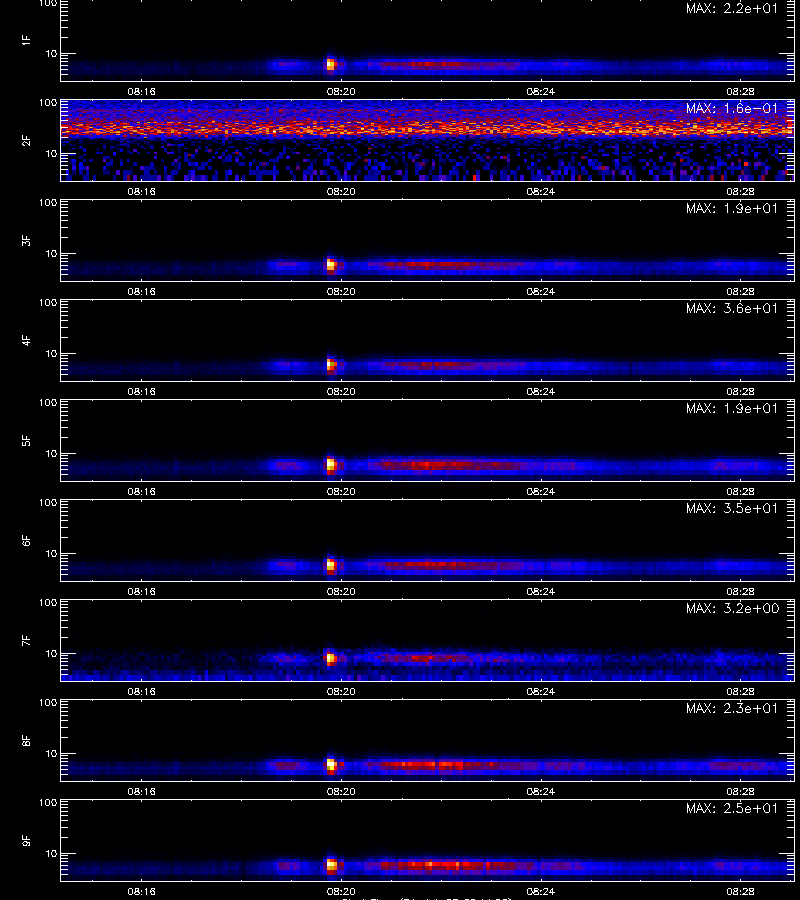800x900 pixels.
Task: Select the MAX: 2.2e+01 value
Action: point(732,9)
